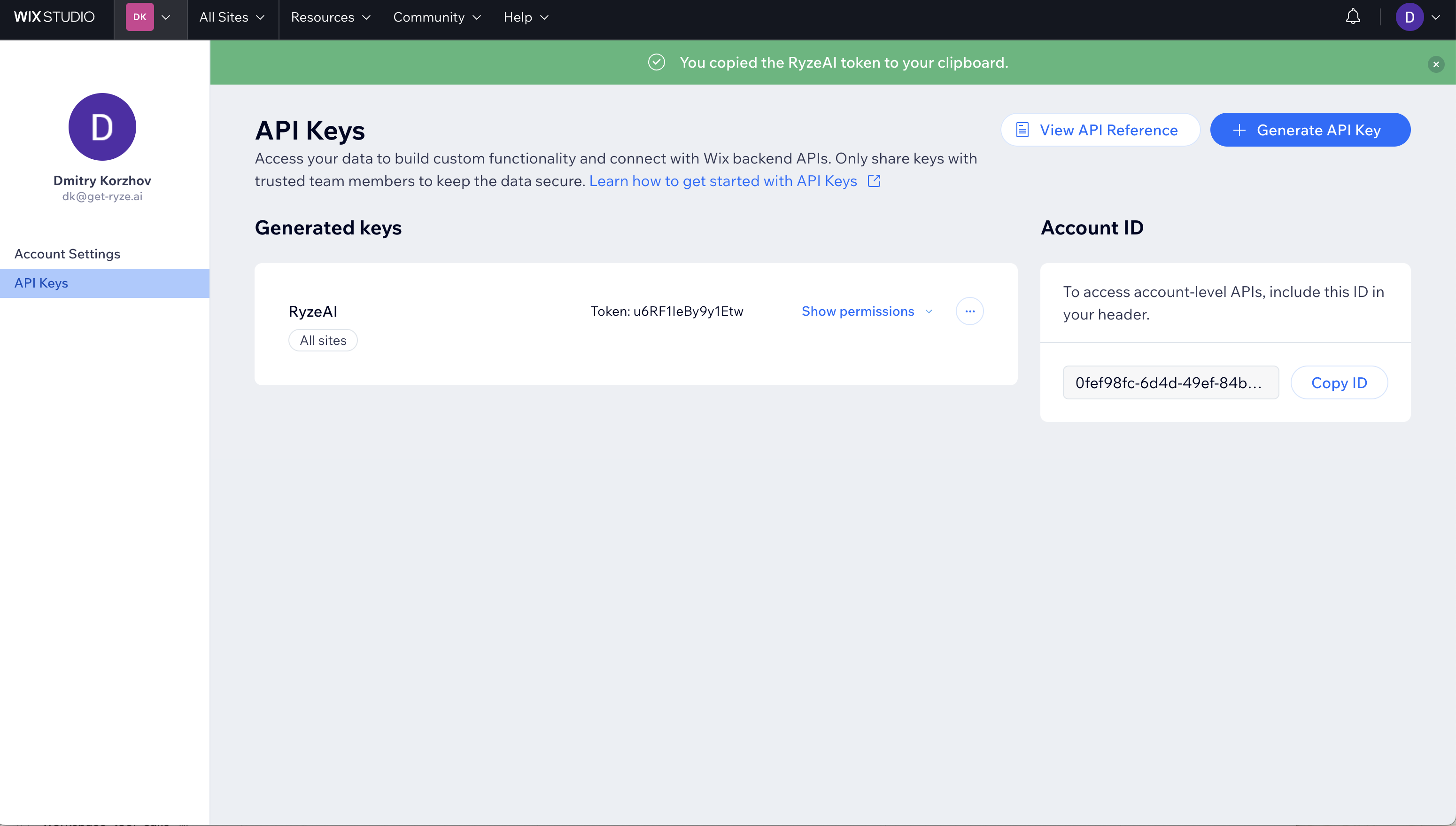The image size is (1456, 826).
Task: Click the dk@get-ryze.ai email text
Action: click(x=102, y=196)
